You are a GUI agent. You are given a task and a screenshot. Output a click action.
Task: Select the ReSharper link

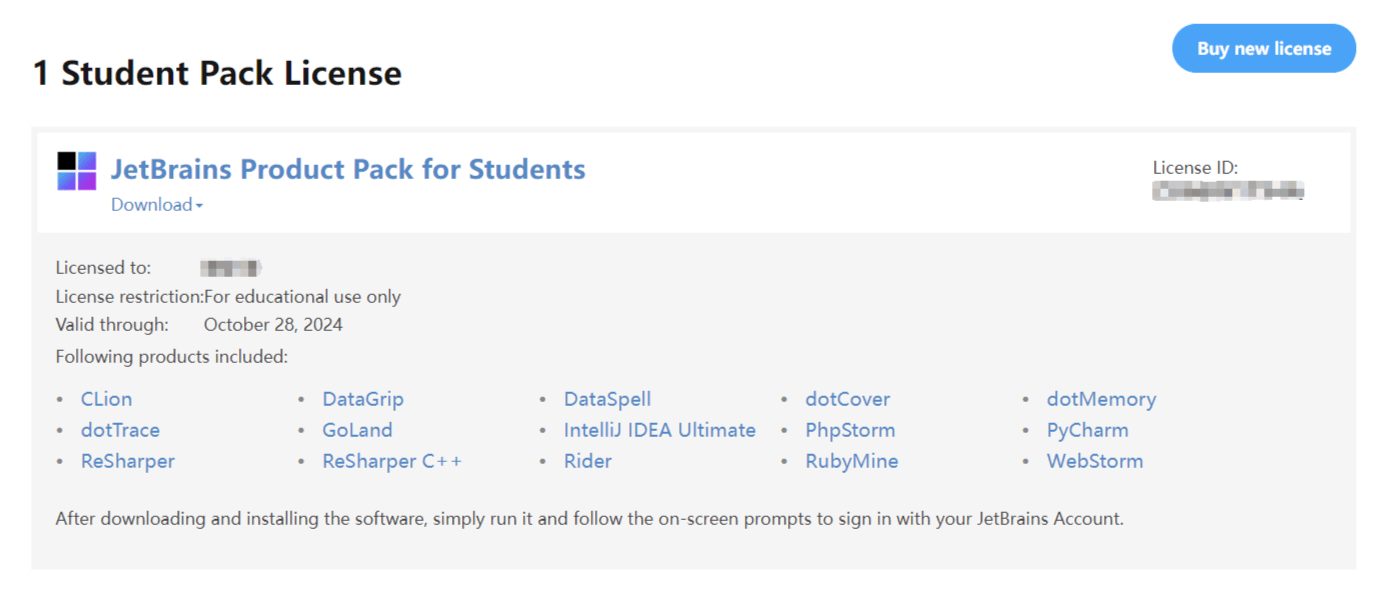pyautogui.click(x=128, y=461)
